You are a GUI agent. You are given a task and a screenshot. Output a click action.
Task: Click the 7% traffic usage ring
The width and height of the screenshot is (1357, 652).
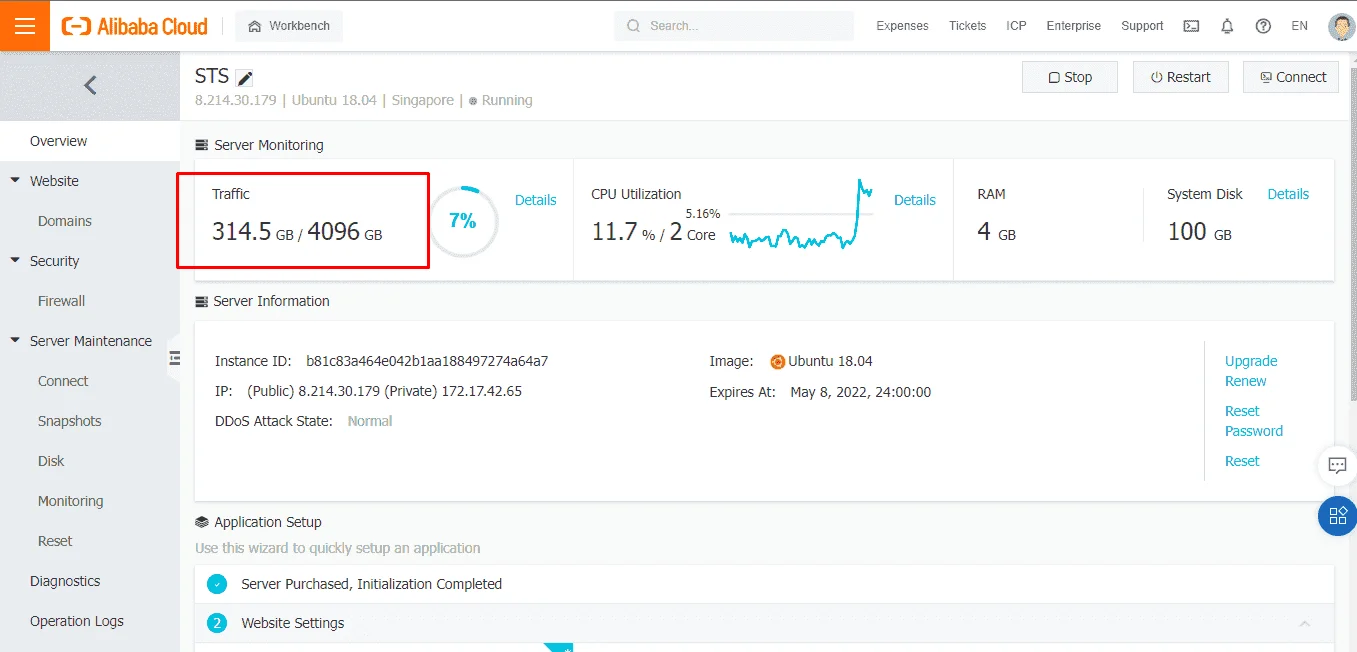click(463, 221)
